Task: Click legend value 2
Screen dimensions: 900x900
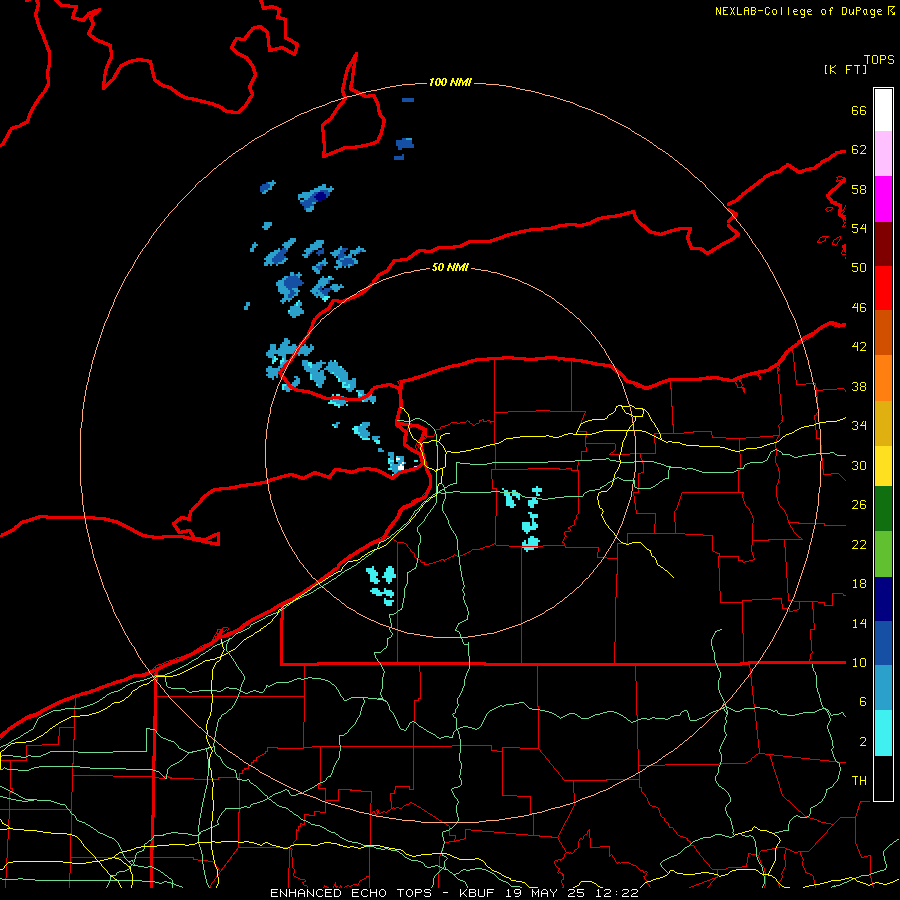Action: pos(863,742)
